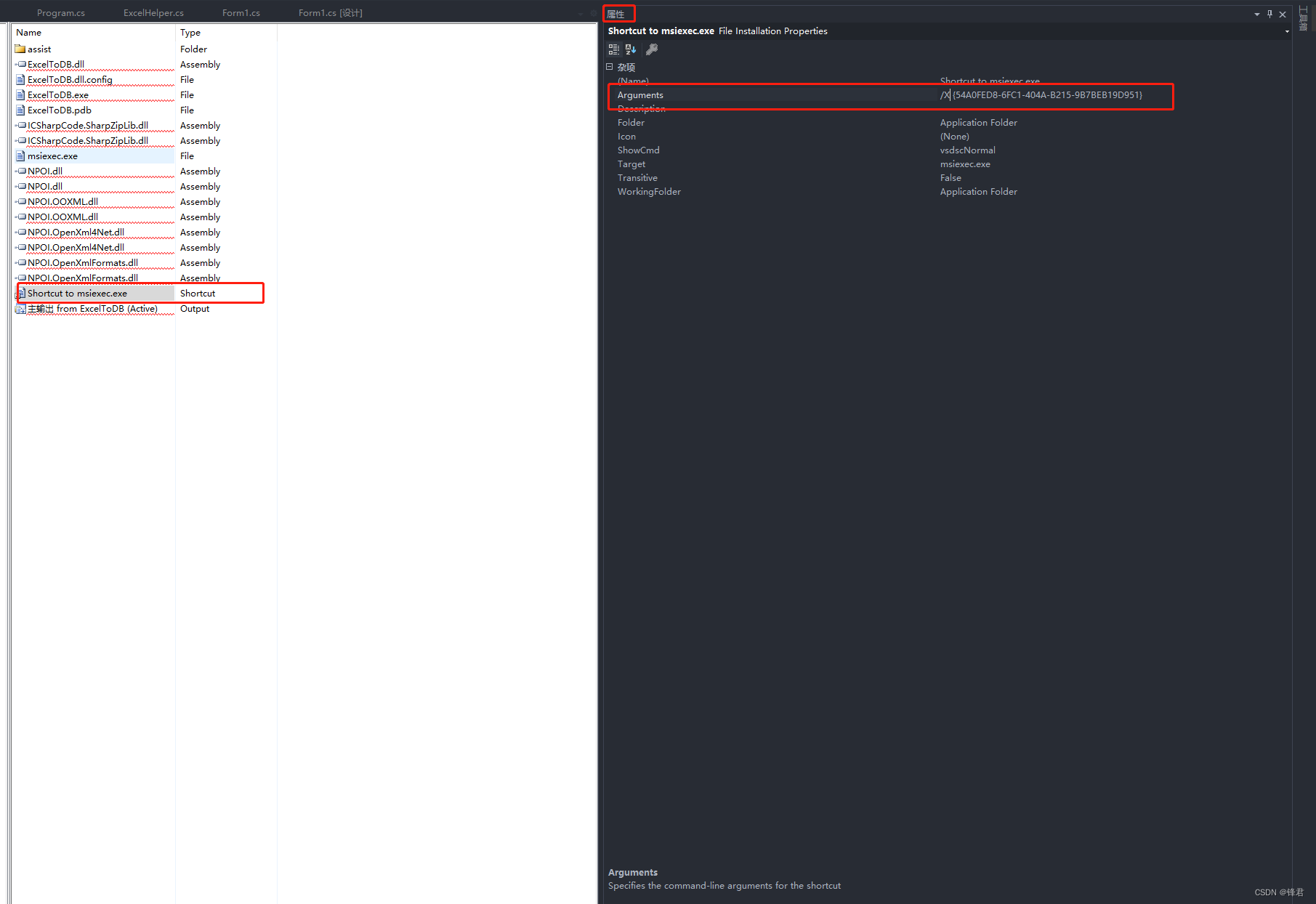Viewport: 1316px width, 904px height.
Task: Click the ExcelToDB.dll assembly icon
Action: point(20,64)
